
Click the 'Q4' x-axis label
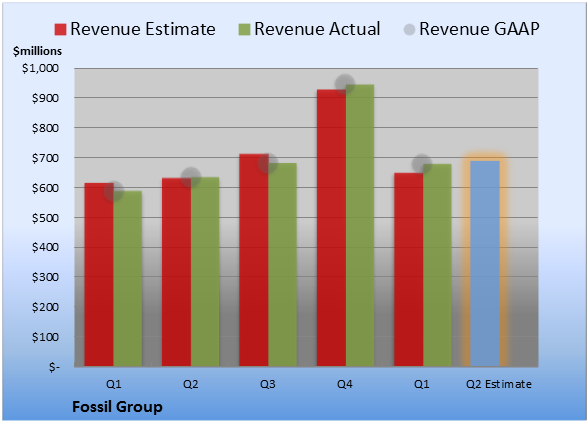tap(345, 384)
